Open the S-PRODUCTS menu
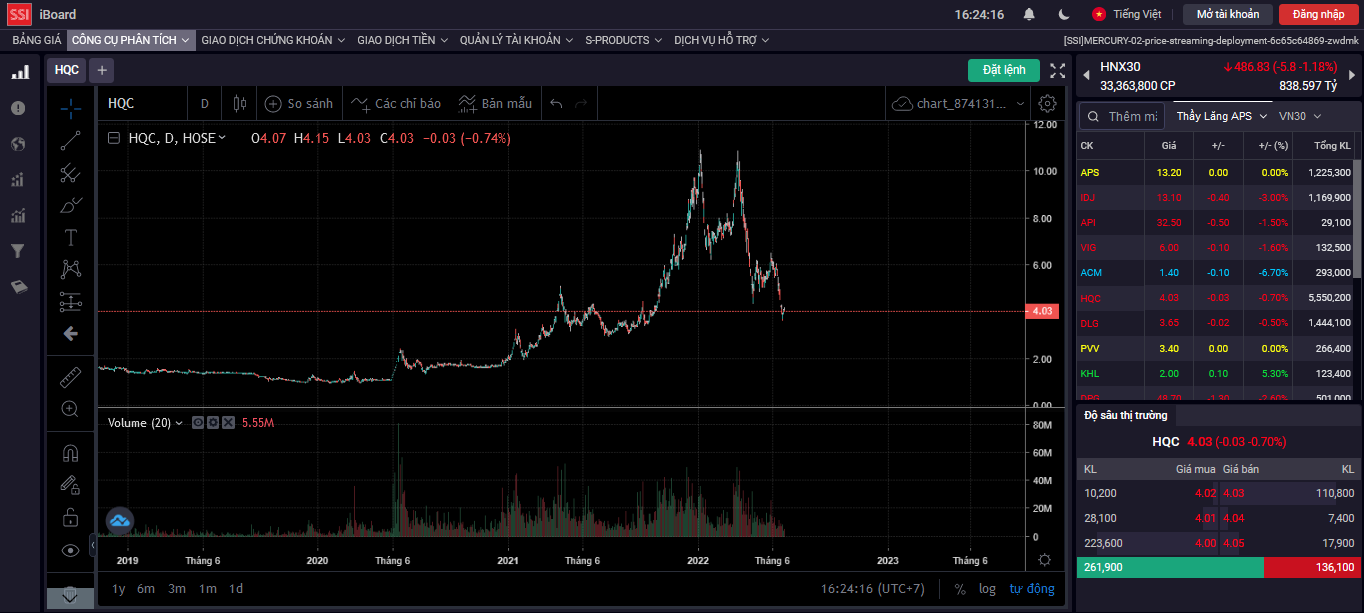Image resolution: width=1364 pixels, height=613 pixels. pyautogui.click(x=624, y=40)
